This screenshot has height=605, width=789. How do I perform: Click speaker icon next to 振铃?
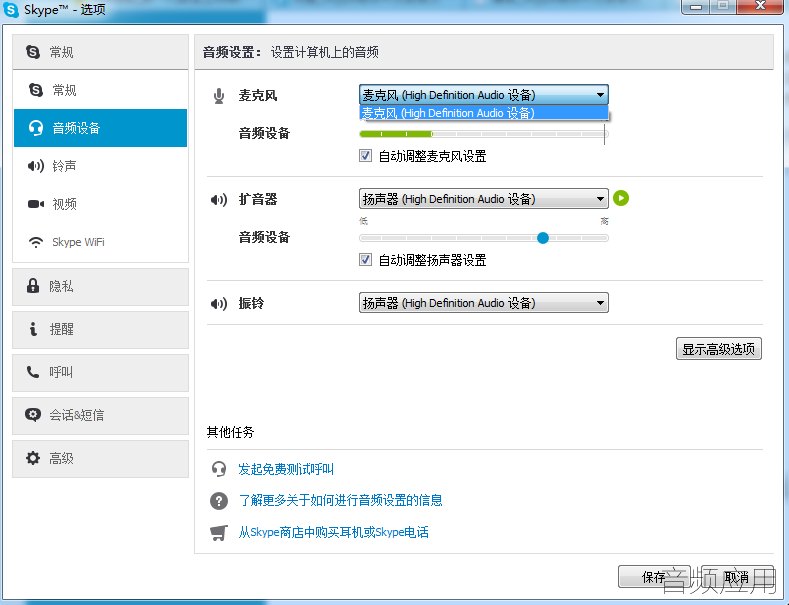pos(219,304)
